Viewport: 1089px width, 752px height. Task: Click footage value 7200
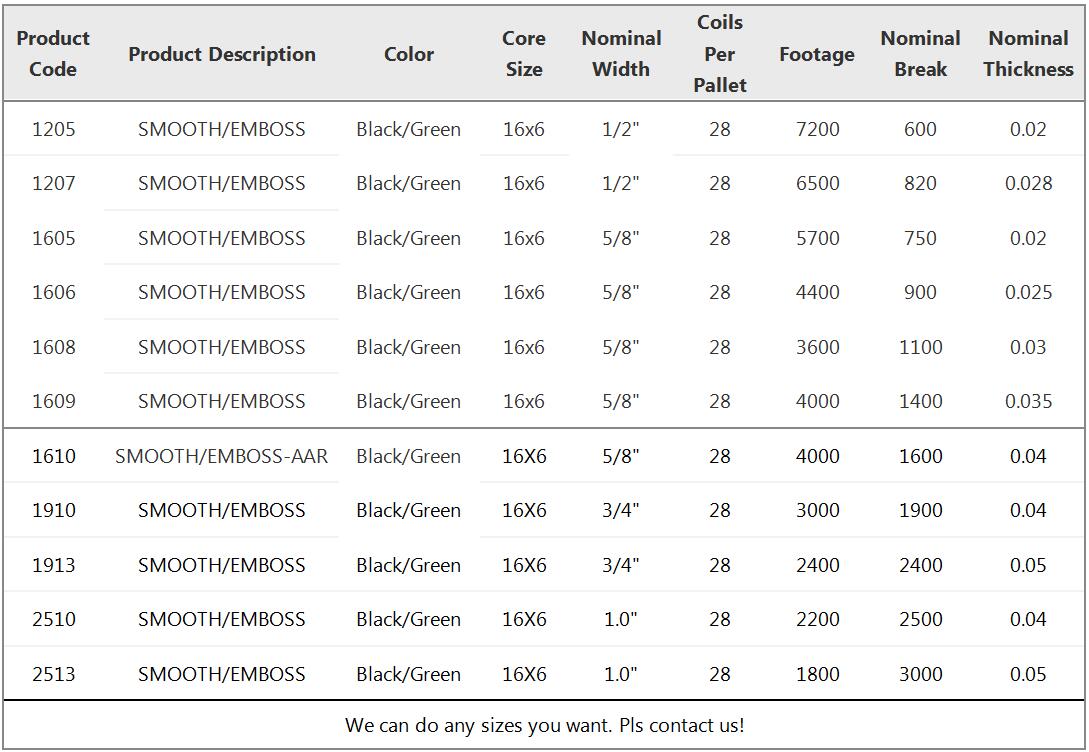(x=817, y=129)
